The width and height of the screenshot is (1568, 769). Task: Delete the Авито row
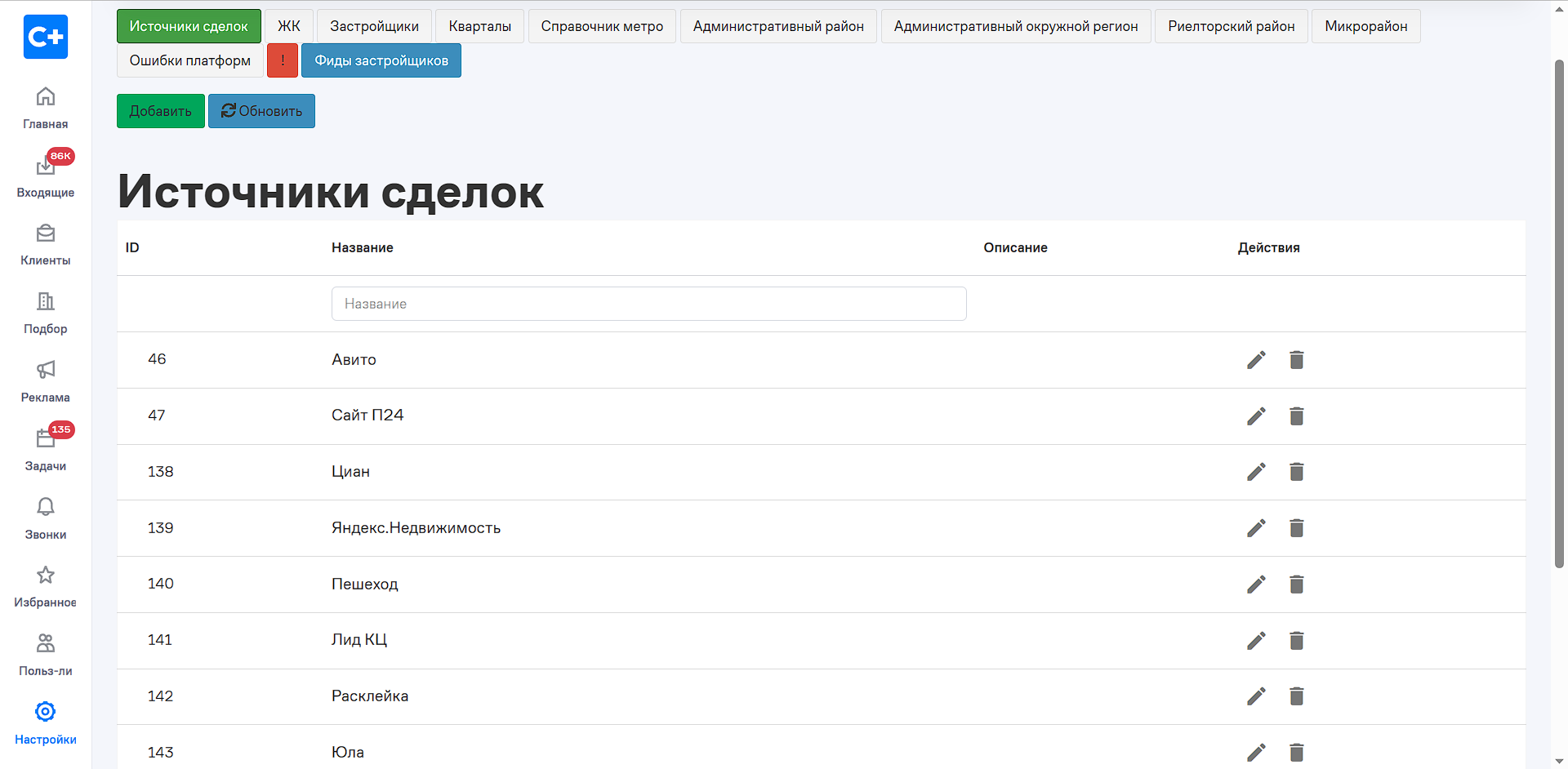tap(1296, 360)
